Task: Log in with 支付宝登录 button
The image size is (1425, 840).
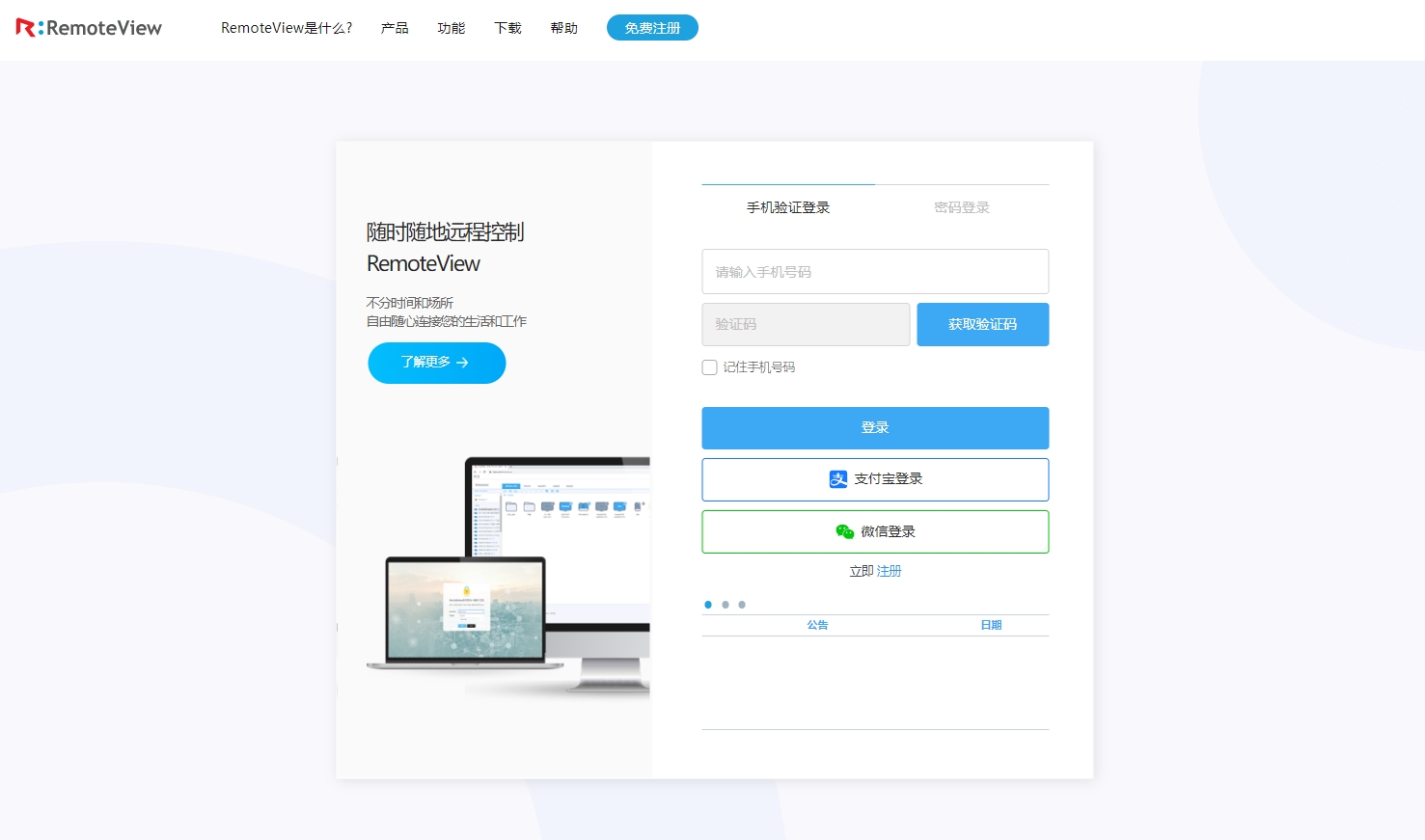Action: [875, 479]
